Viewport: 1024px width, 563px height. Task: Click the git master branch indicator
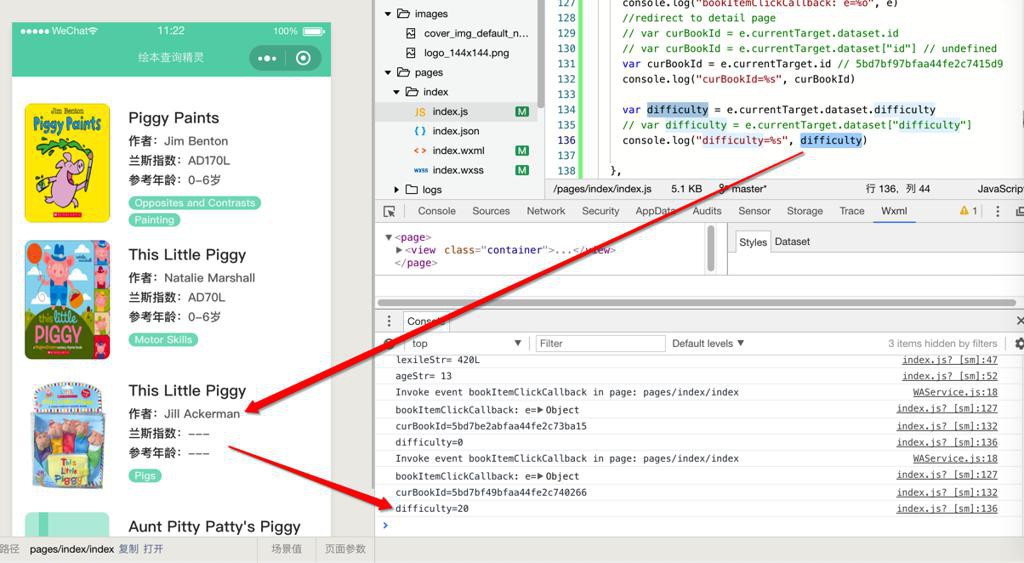743,189
